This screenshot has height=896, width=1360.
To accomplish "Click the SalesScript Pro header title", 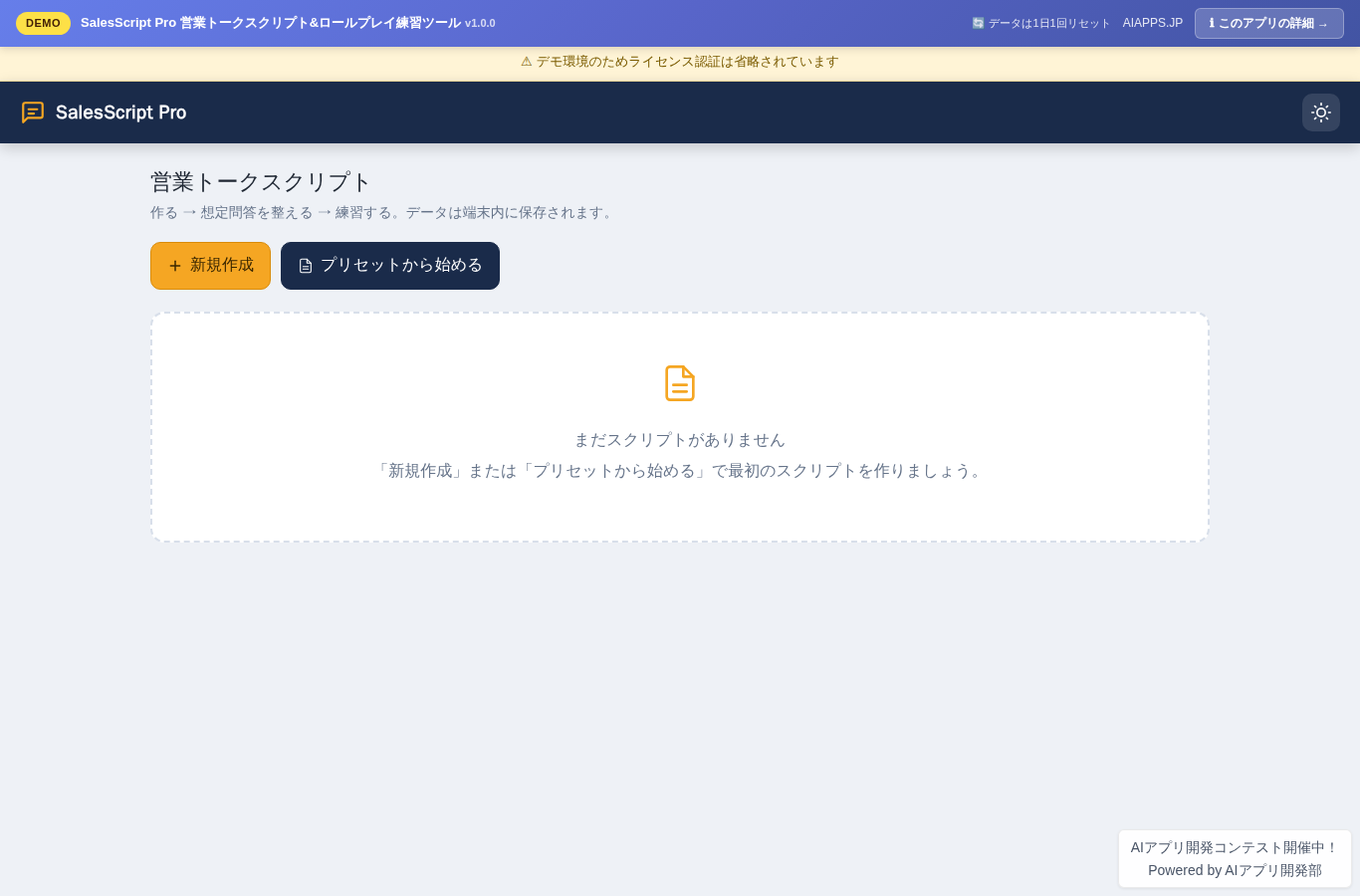I will pyautogui.click(x=121, y=112).
